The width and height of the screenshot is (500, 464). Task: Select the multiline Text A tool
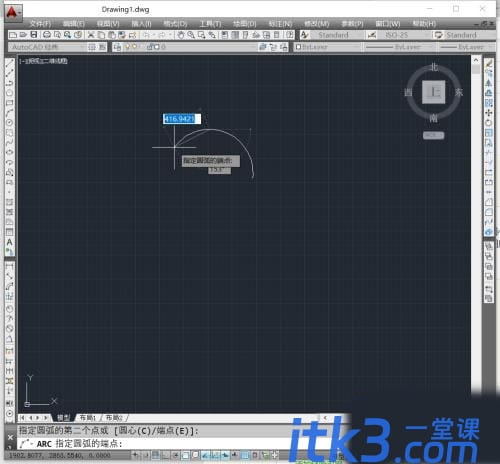point(9,242)
